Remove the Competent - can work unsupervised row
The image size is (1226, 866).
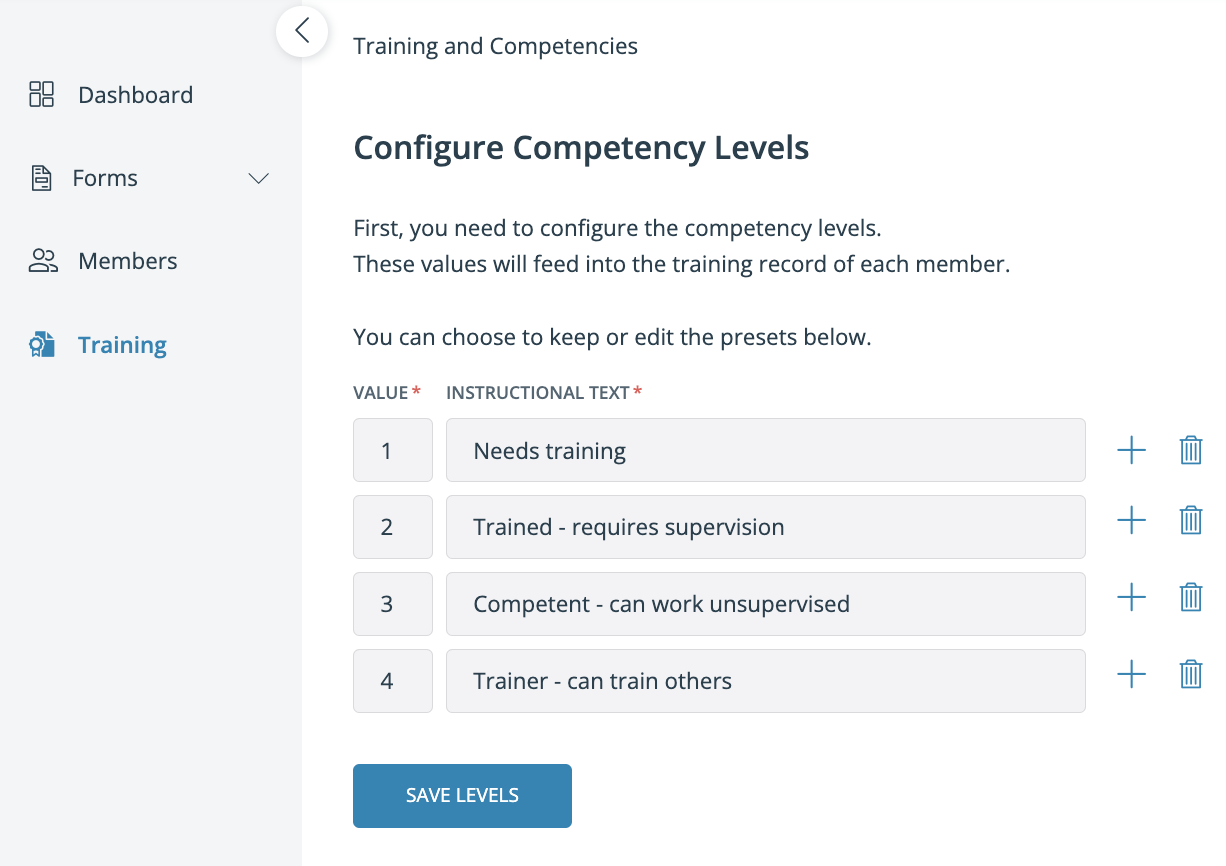1190,597
